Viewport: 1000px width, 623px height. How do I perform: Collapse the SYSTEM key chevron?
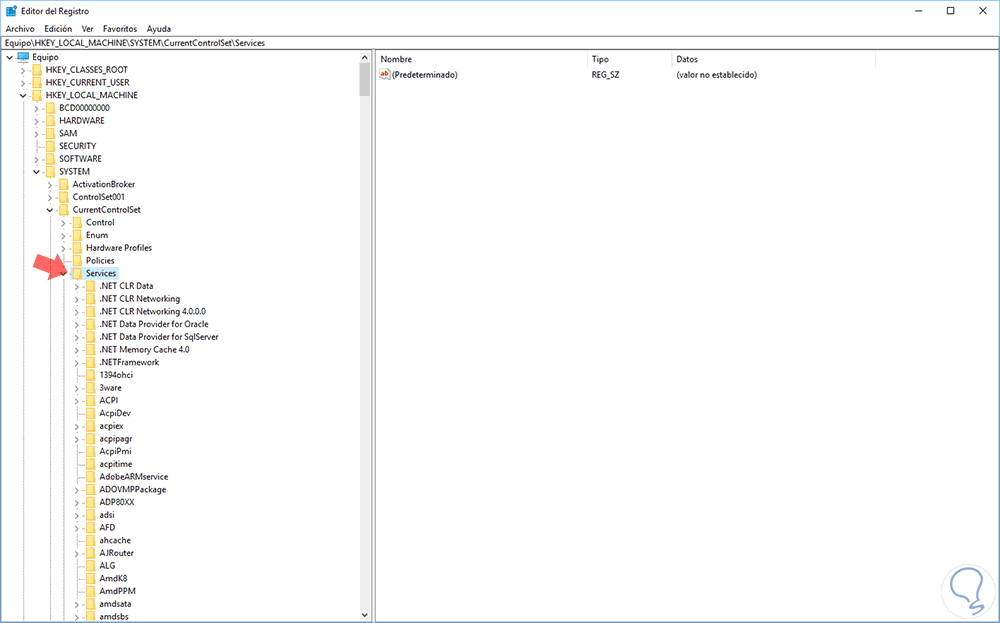pos(36,172)
